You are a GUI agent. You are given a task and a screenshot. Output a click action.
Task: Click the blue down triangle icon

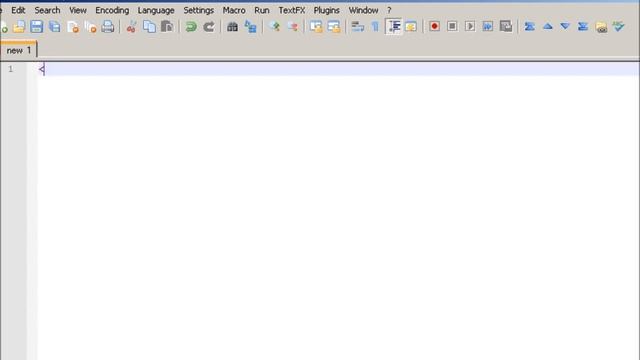coord(565,27)
